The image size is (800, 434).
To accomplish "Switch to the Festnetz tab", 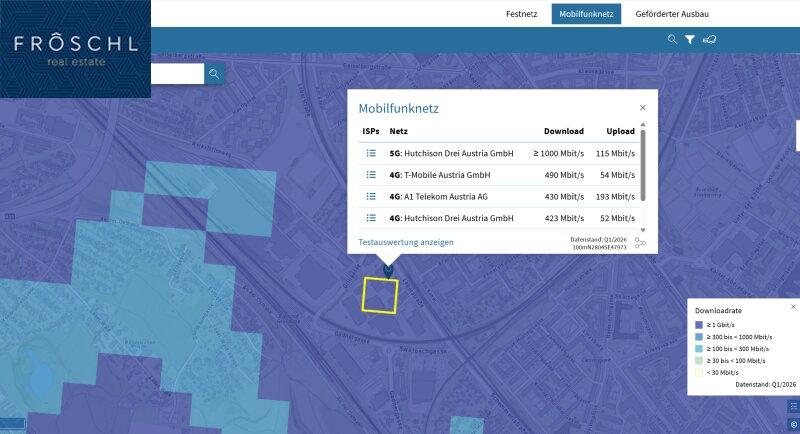I will (521, 14).
